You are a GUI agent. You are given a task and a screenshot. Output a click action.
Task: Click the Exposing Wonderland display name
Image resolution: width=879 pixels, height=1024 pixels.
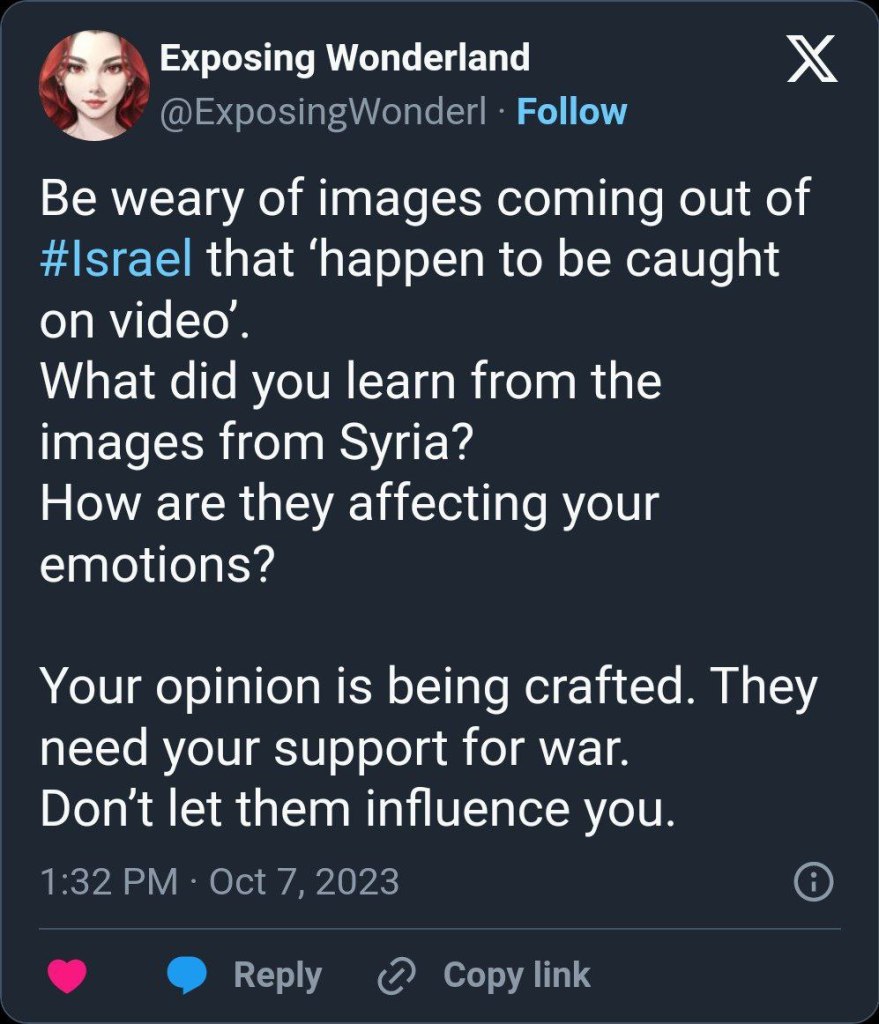(344, 59)
